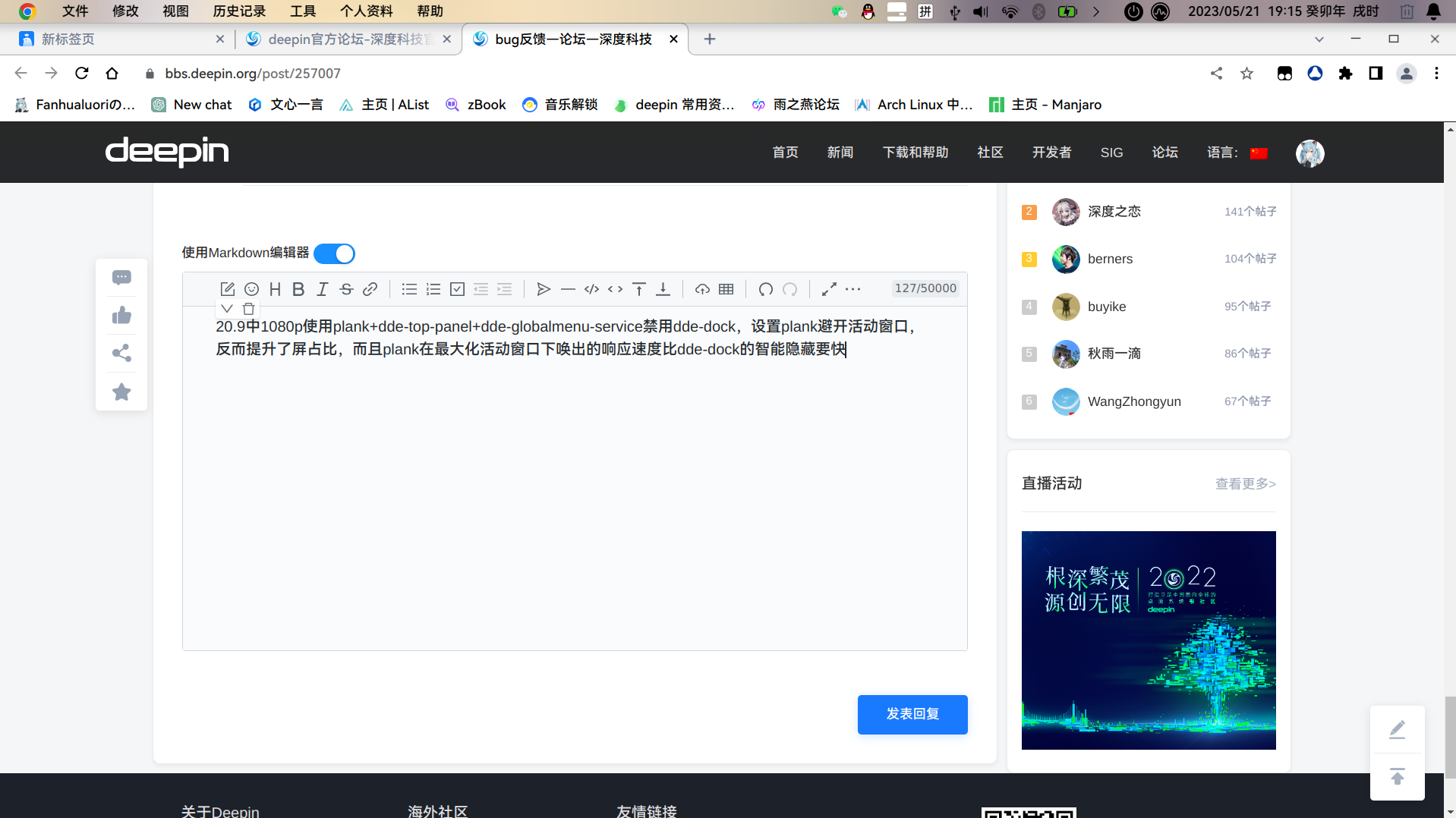Insert a task list checkbox item

tap(457, 289)
